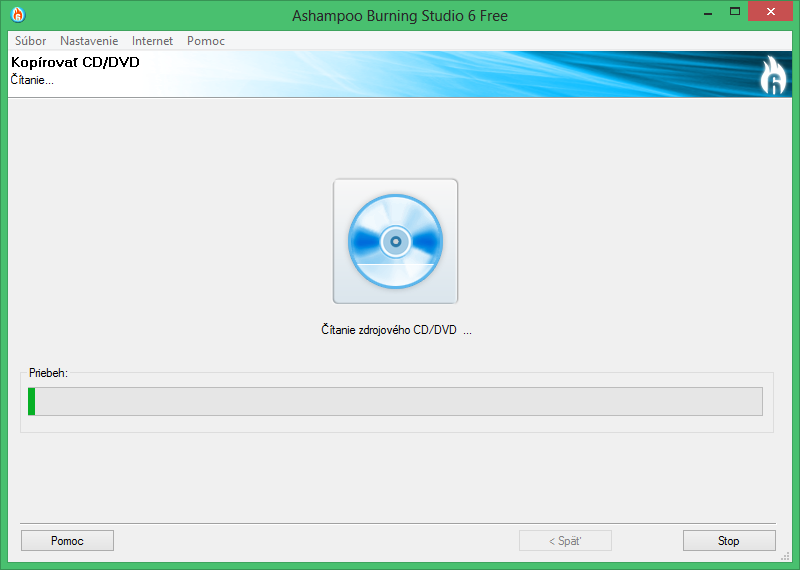The image size is (800, 570).
Task: Open the Nastavenie menu
Action: (89, 41)
